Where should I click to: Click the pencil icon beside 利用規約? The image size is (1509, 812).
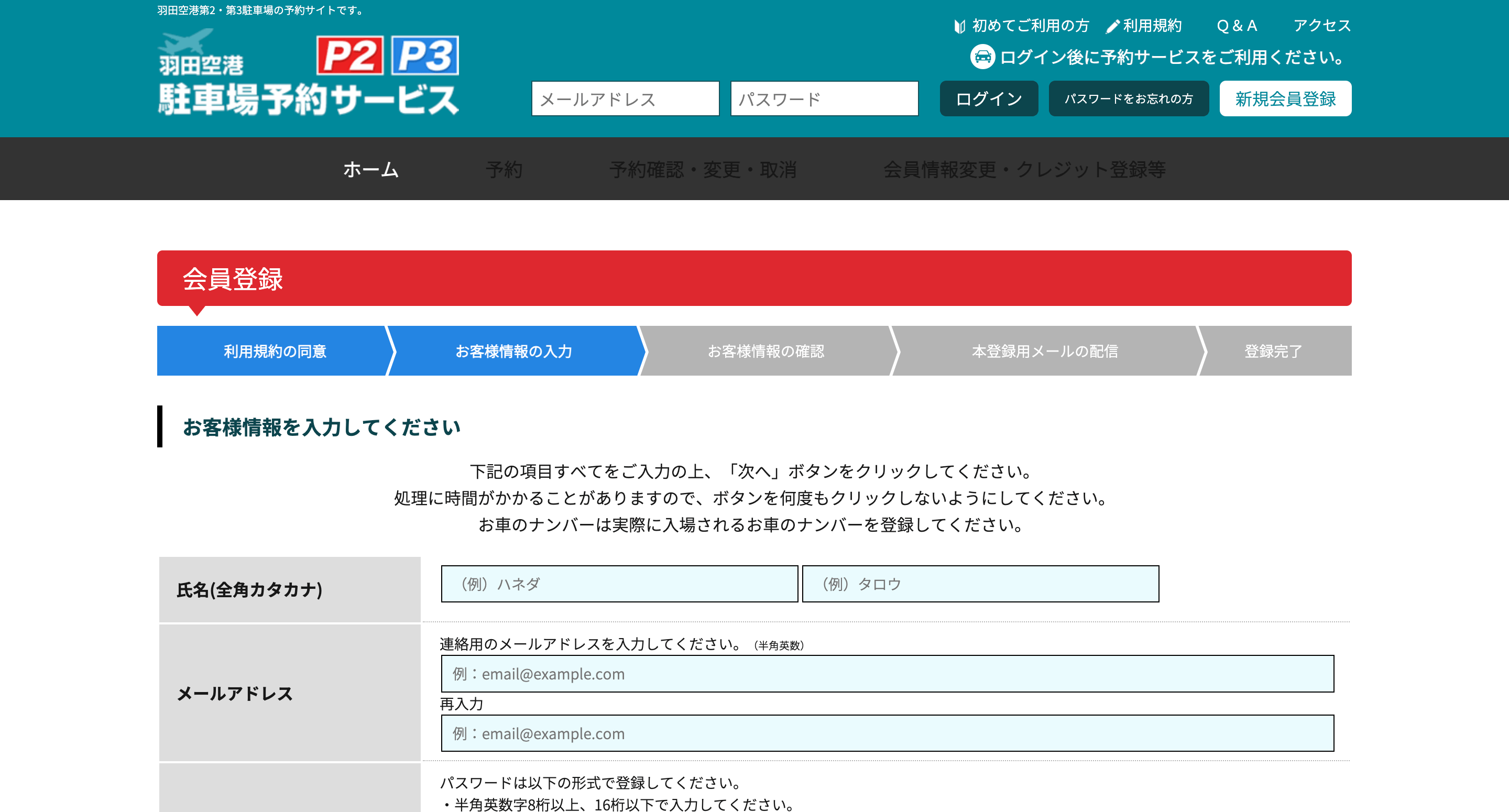click(1112, 26)
